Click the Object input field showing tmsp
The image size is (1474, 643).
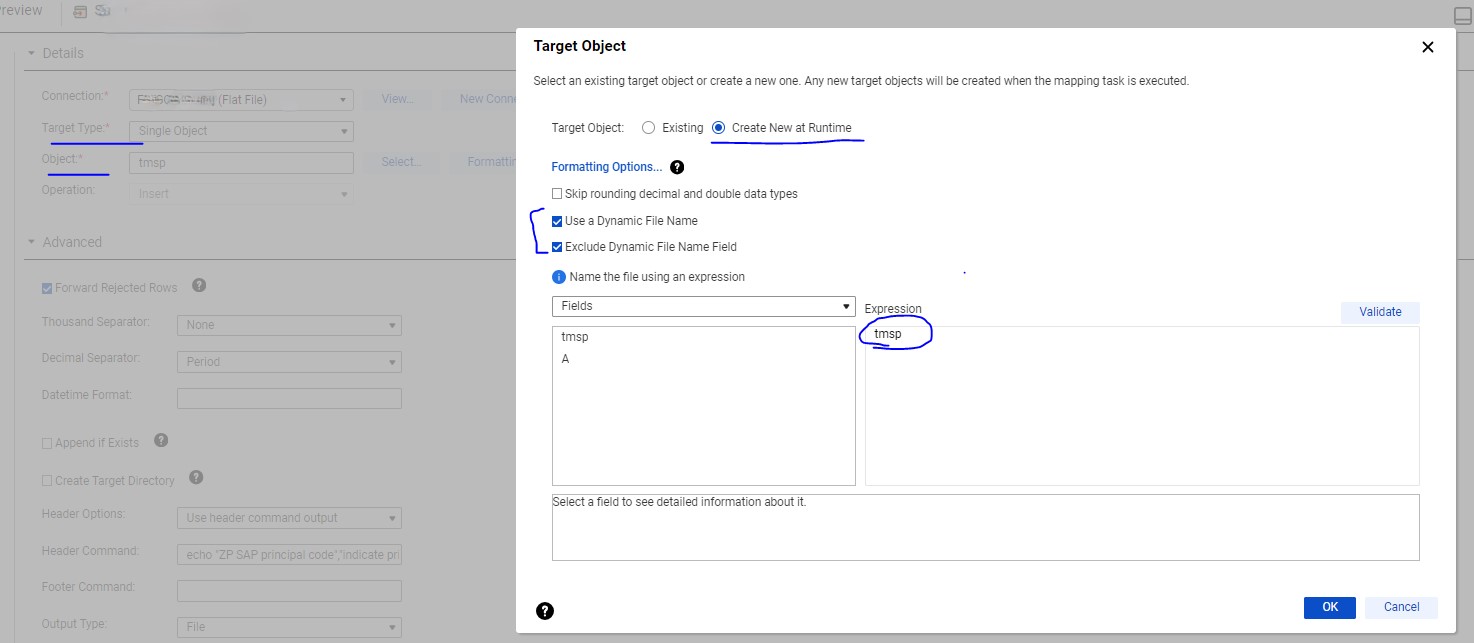(241, 163)
